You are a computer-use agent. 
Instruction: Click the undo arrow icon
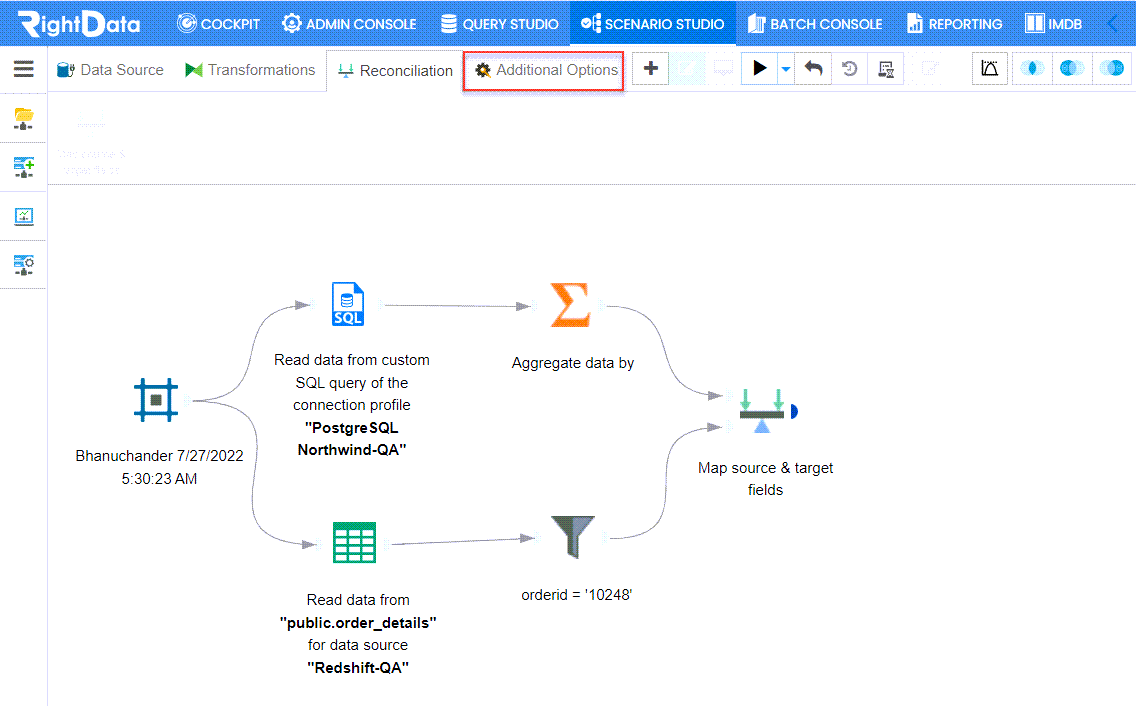tap(814, 69)
